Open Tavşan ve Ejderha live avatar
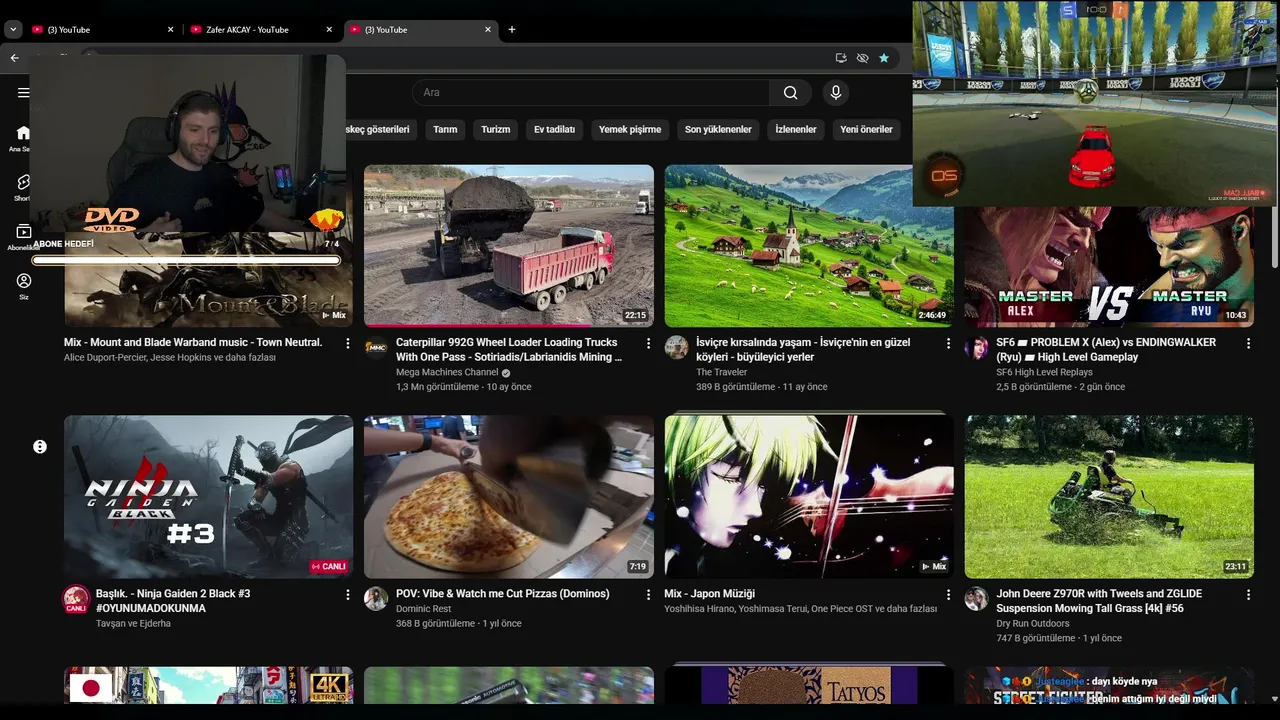Screen dimensions: 1280x720 [76, 599]
